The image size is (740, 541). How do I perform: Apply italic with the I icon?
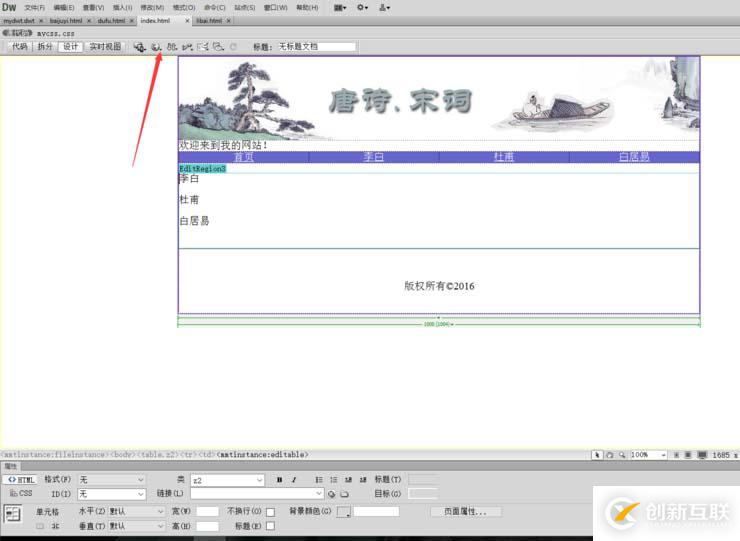point(294,480)
